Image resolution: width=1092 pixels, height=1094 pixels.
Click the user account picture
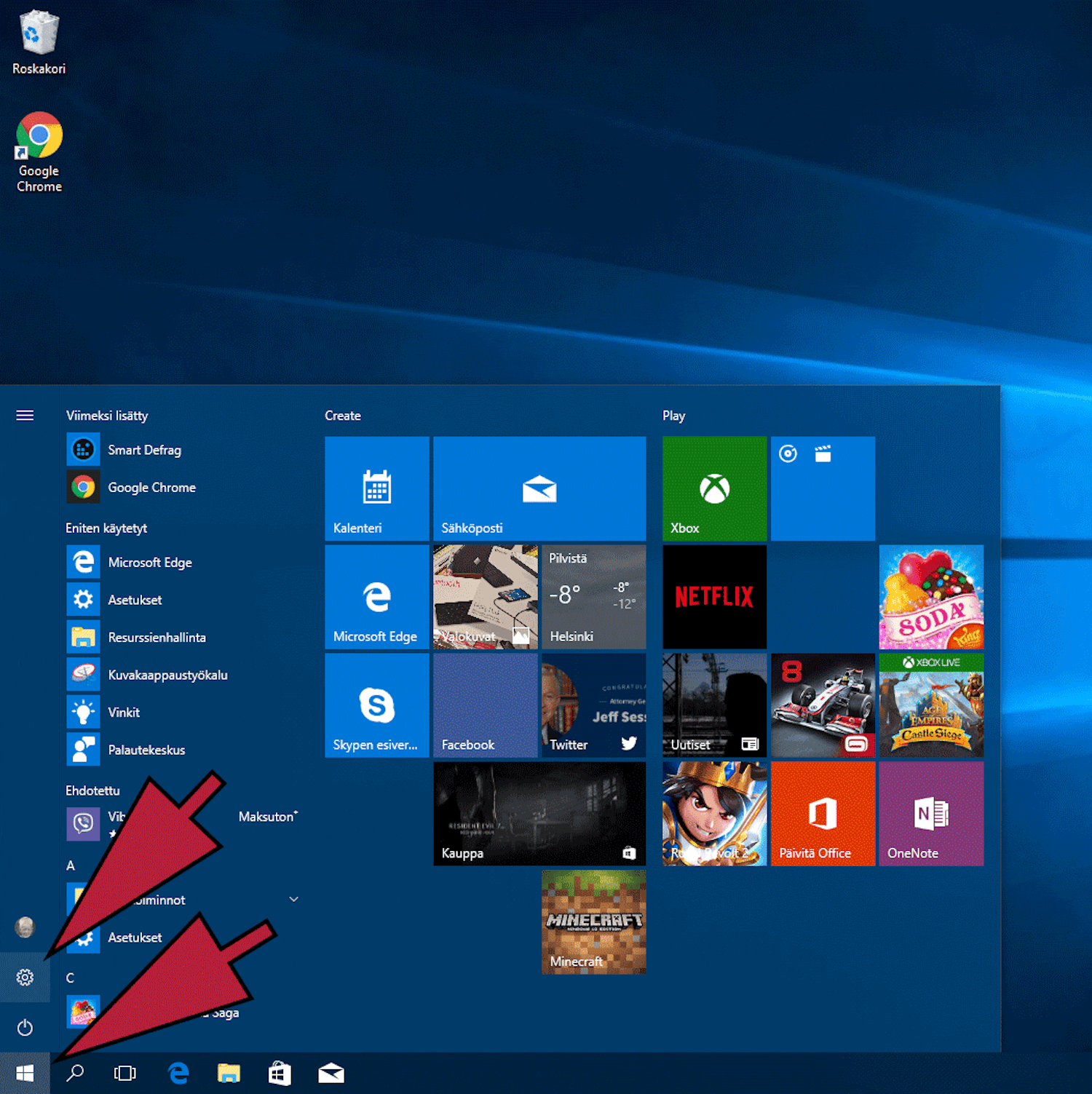click(25, 927)
